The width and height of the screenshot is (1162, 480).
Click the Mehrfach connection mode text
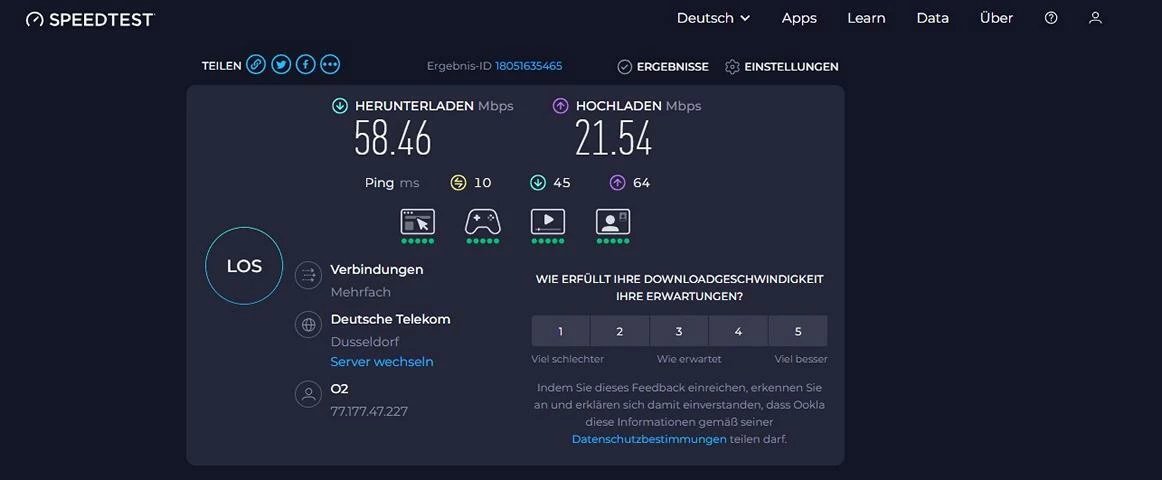[360, 293]
